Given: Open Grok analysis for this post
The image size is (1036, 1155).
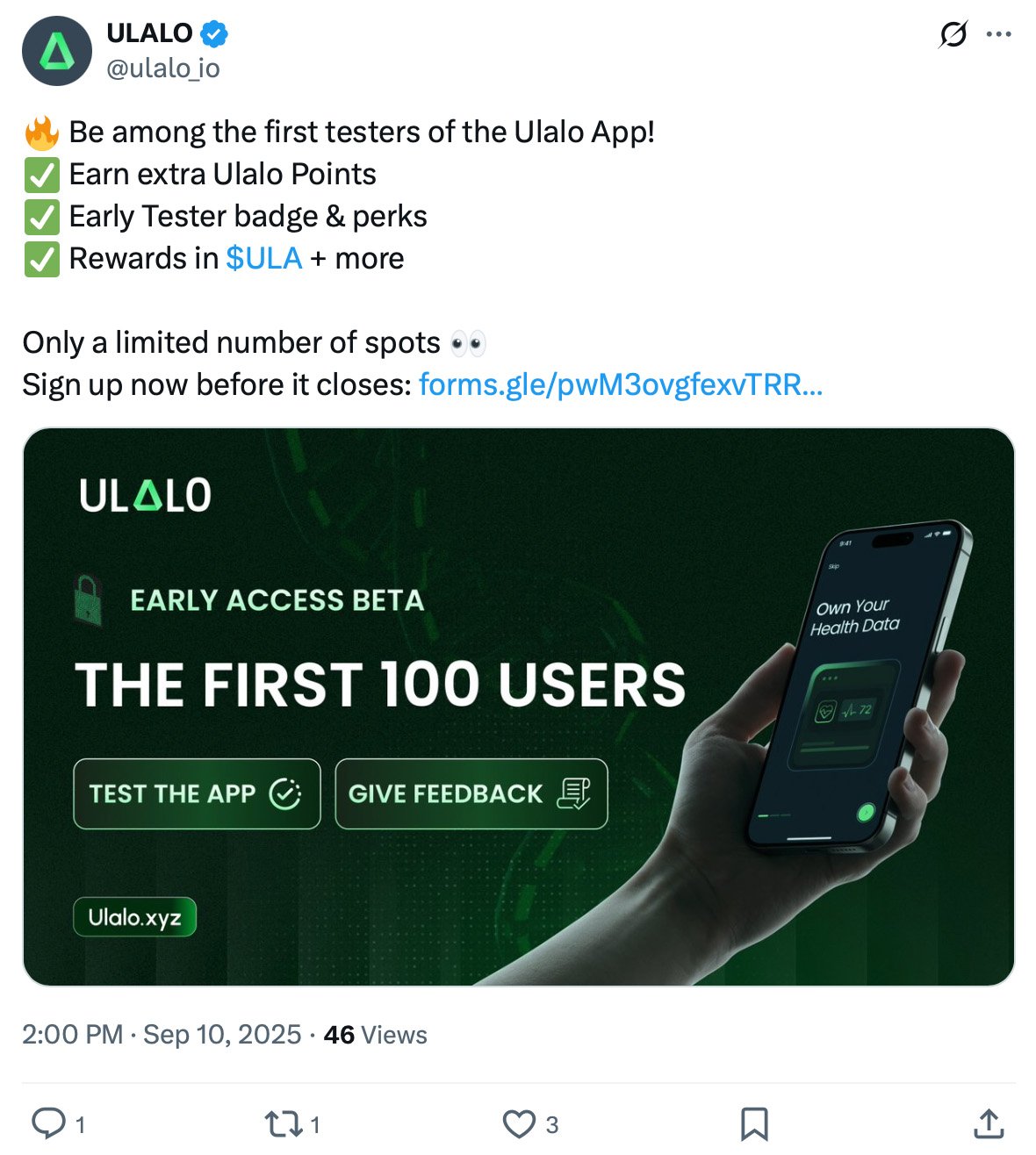Looking at the screenshot, I should click(x=953, y=32).
